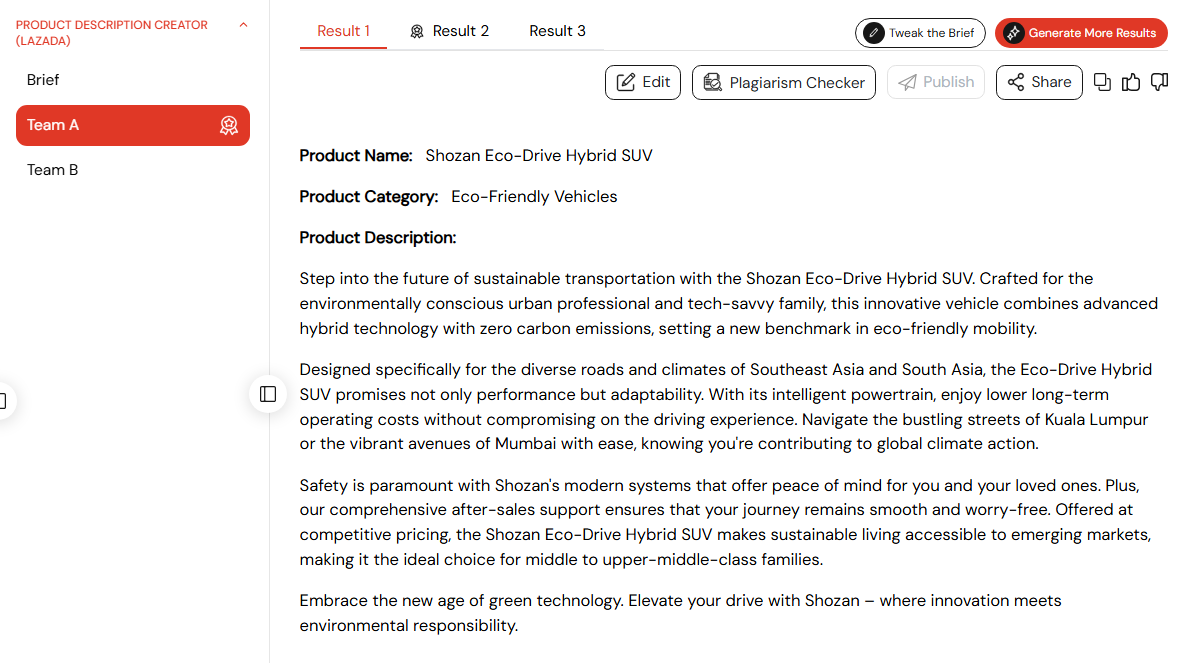Run the Plagiarism Checker

784,82
